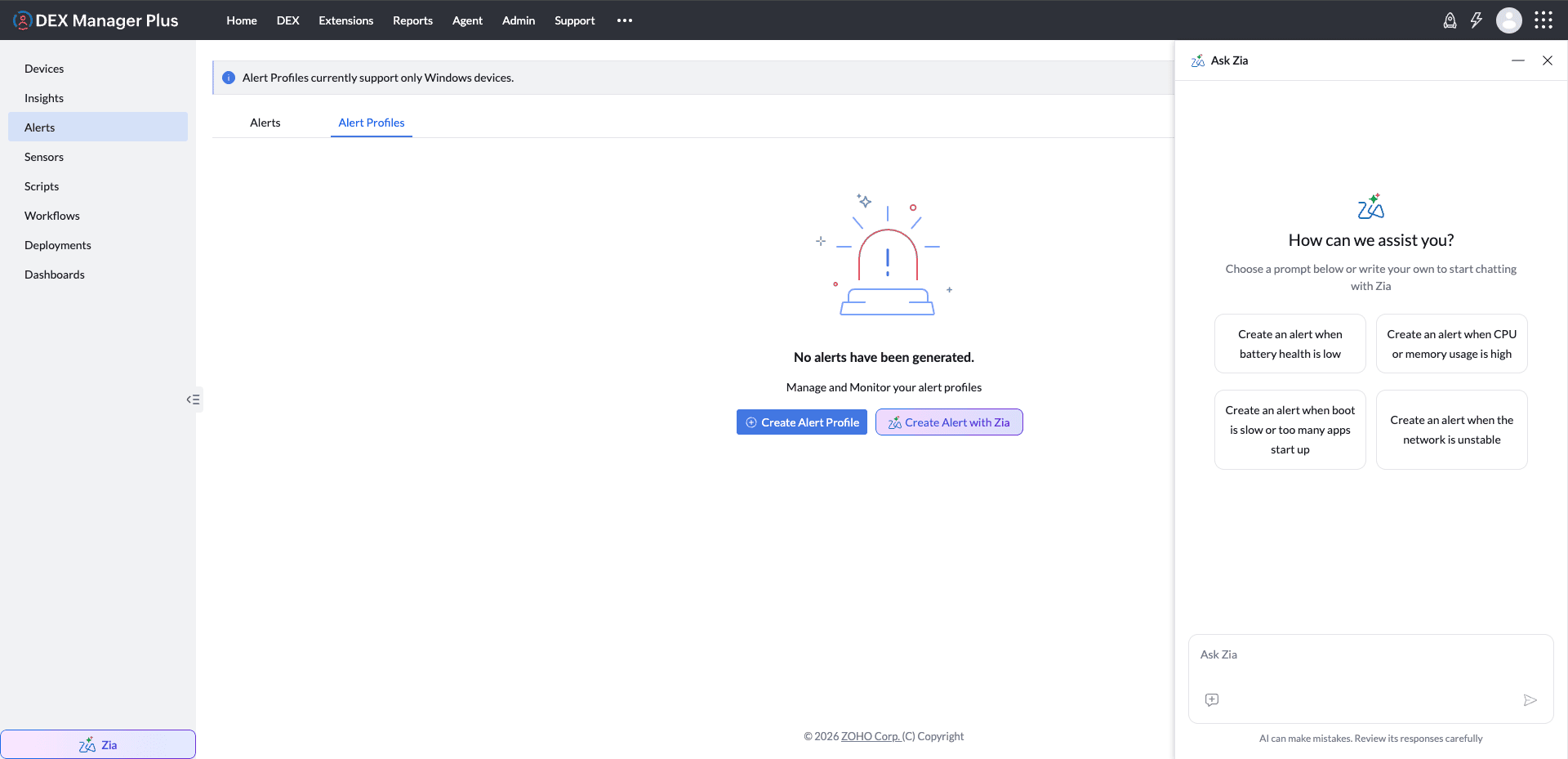The image size is (1568, 759).
Task: Open Dashboards in the sidebar
Action: 98,275
